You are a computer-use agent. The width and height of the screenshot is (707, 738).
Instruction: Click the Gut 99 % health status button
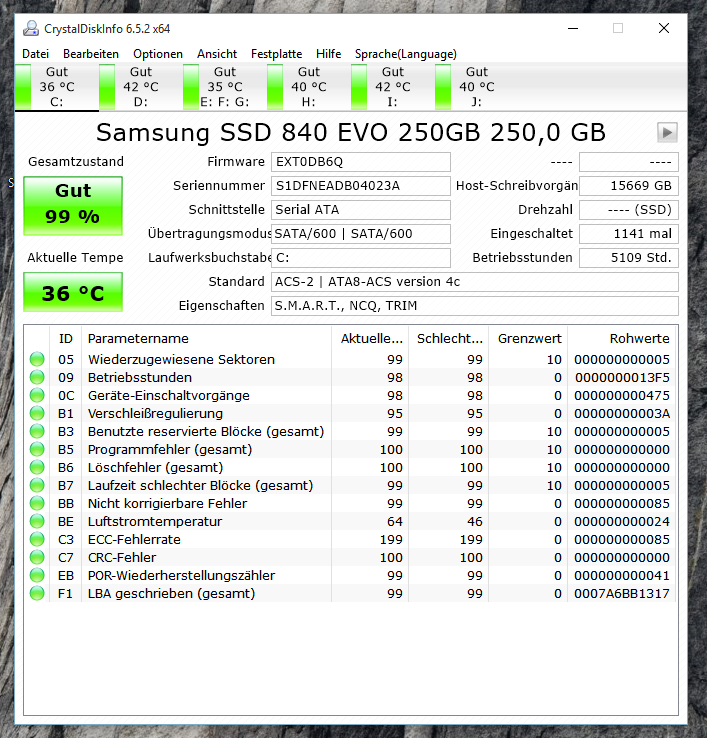73,206
